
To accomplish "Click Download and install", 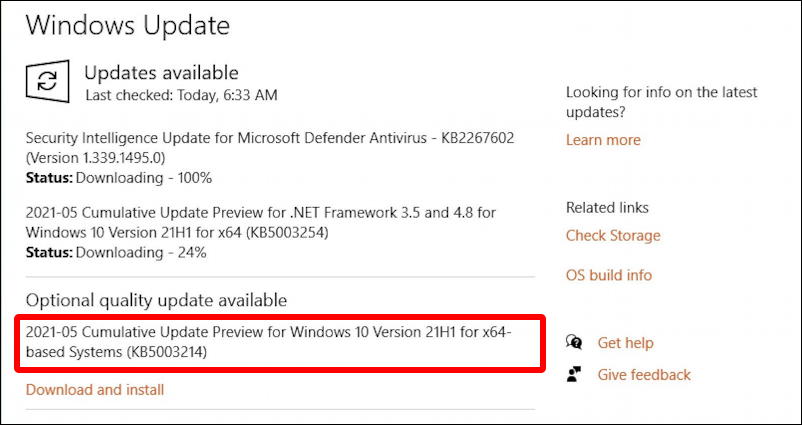I will (95, 390).
